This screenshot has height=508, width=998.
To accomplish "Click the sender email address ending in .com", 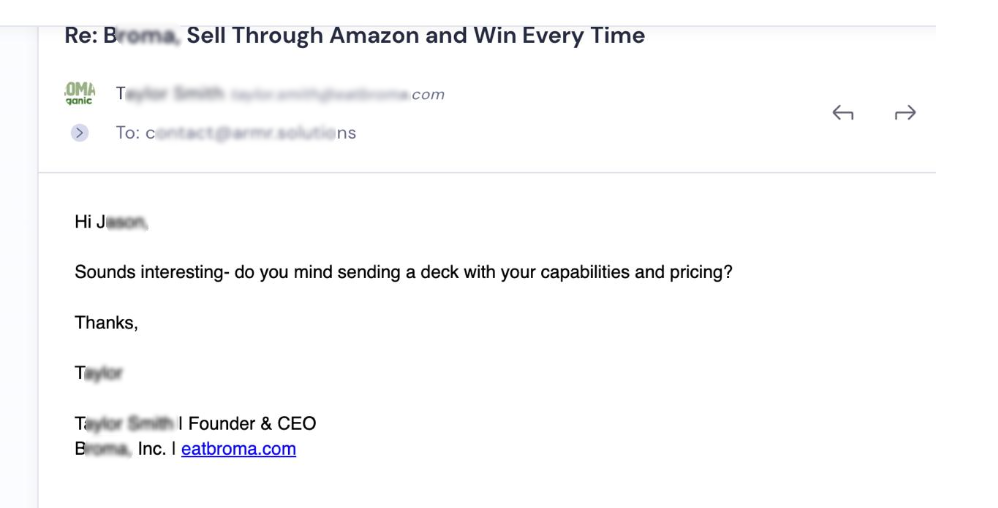I will click(337, 95).
